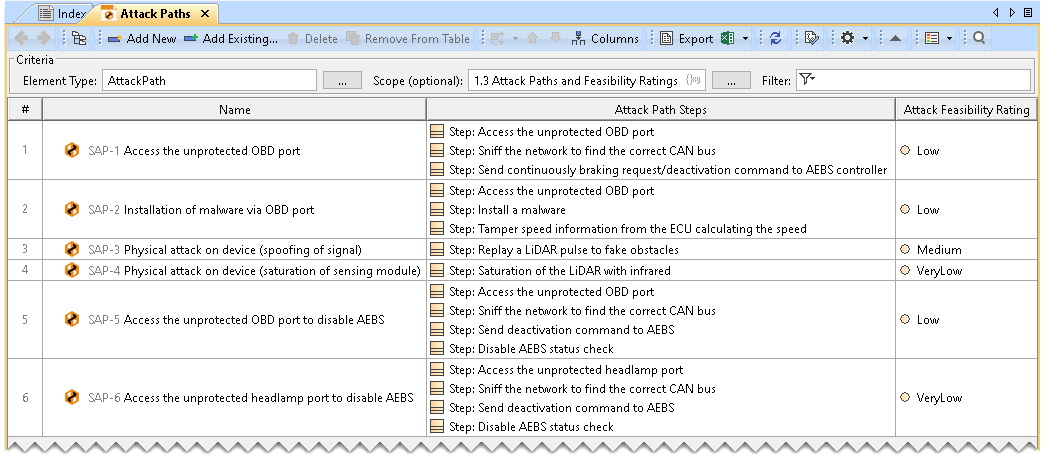Select the SAP-3 Physical attack row

coord(242,249)
